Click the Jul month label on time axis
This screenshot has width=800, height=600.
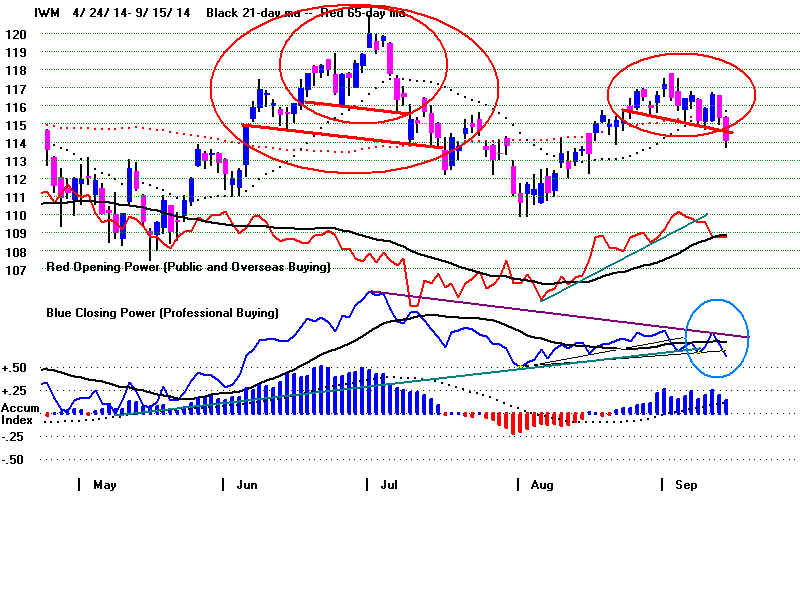pyautogui.click(x=389, y=485)
